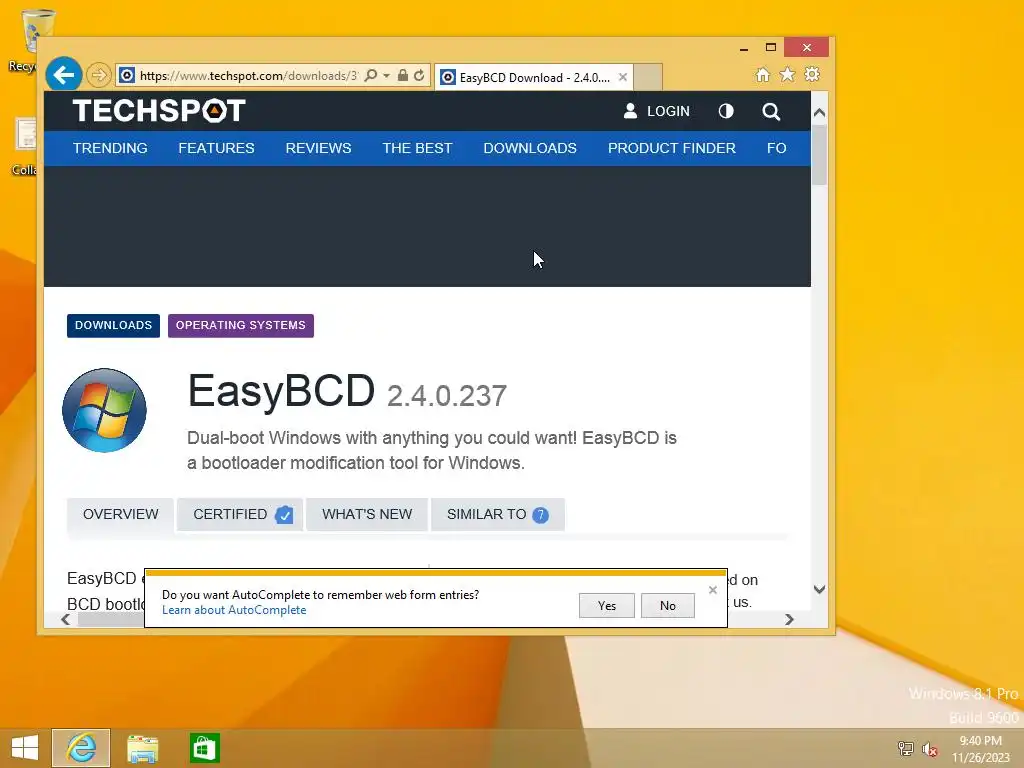Screen dimensions: 1024x768
Task: Click the TechSpot logo
Action: click(x=159, y=110)
